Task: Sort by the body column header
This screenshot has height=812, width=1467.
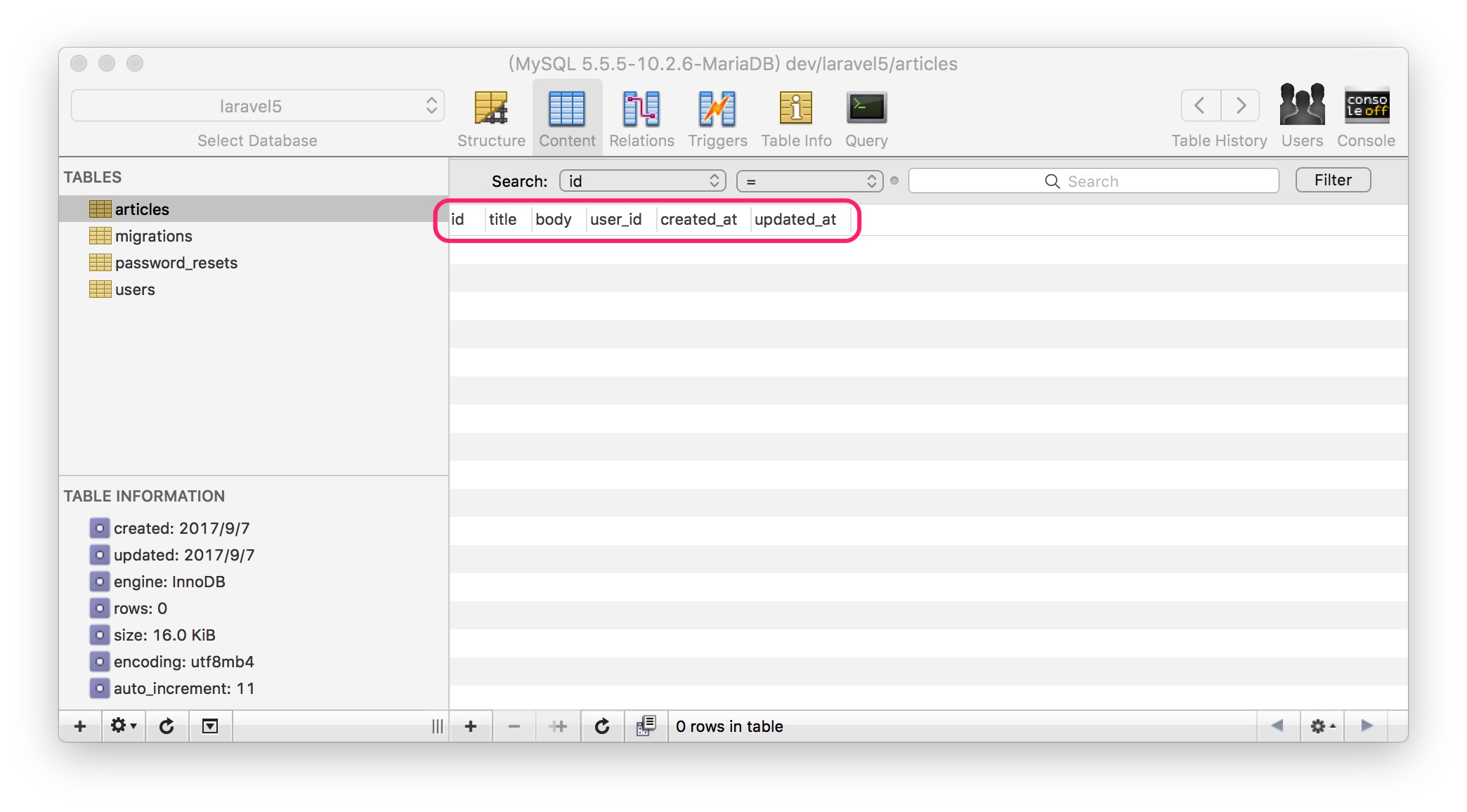Action: (x=558, y=219)
